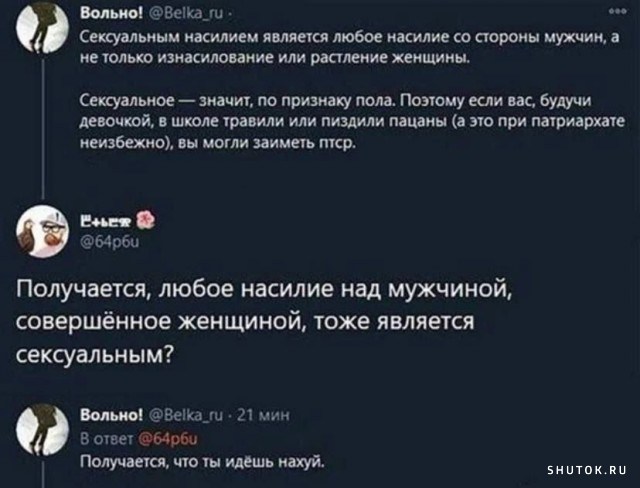Viewport: 640px width, 488px height.
Task: View the @64p6u profile avatar
Action: [42, 231]
